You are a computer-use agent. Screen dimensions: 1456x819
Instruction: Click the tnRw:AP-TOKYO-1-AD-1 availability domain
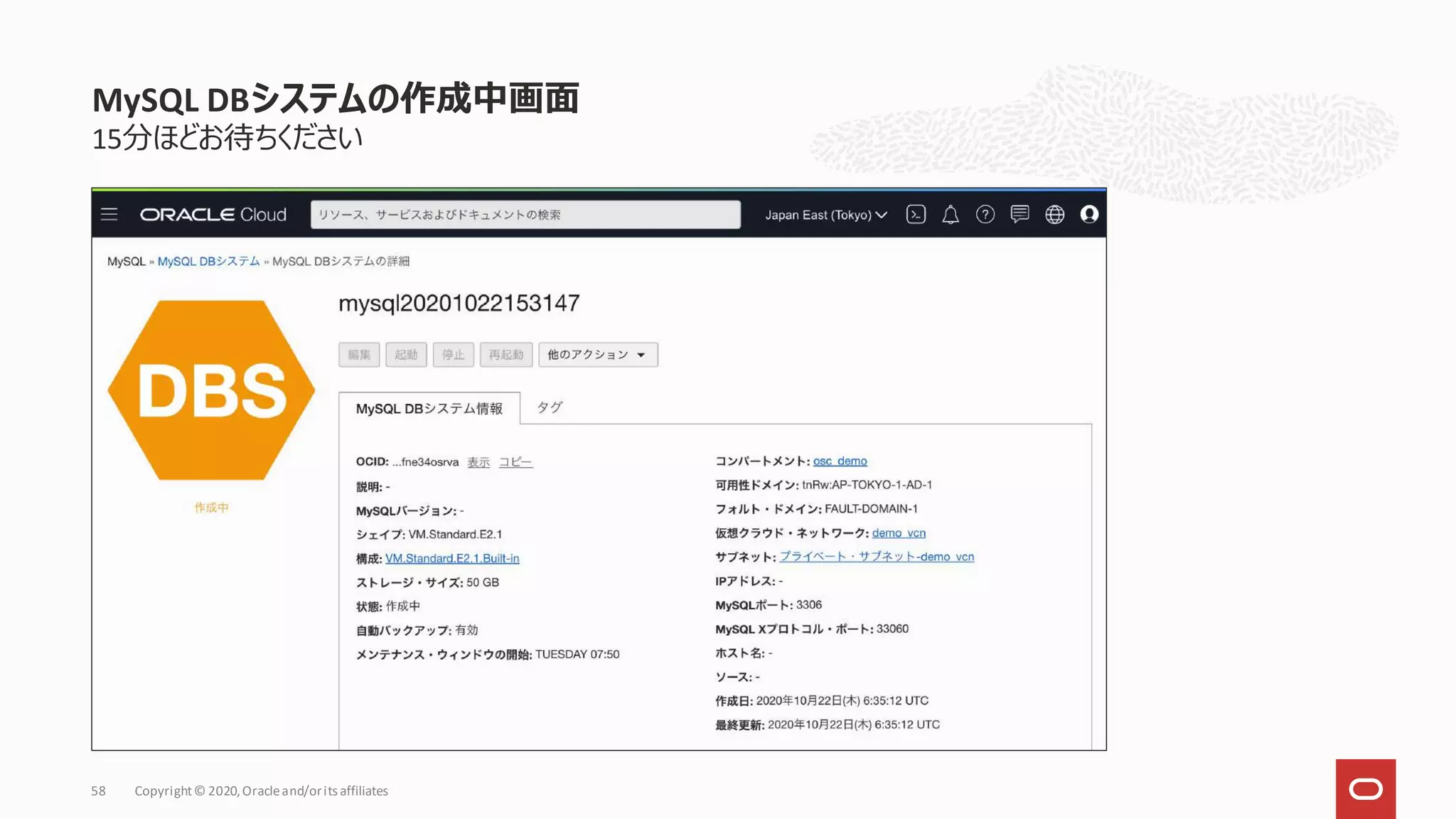[x=867, y=485]
